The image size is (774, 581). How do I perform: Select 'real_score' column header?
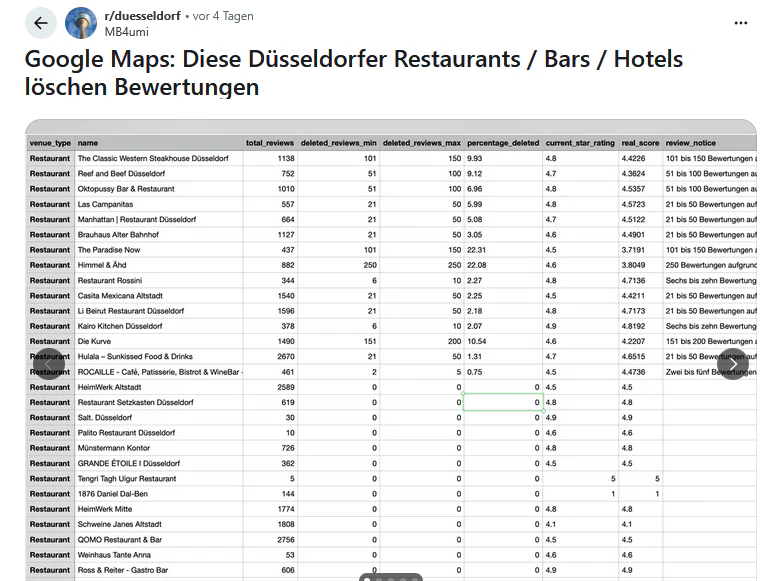click(640, 143)
